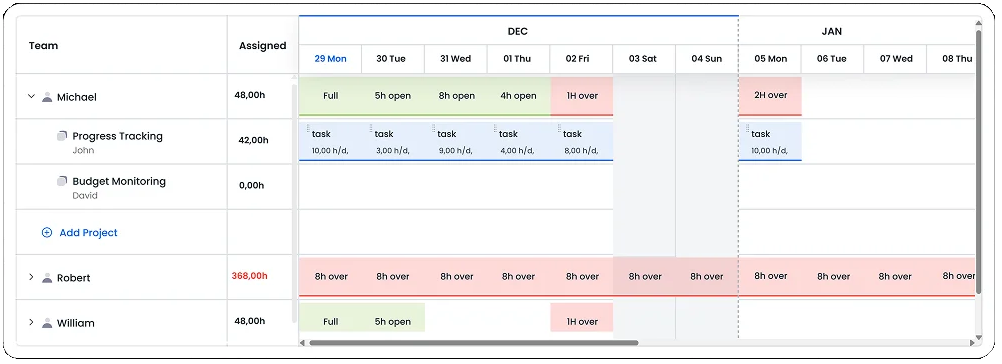Viewport: 1002px width, 364px height.
Task: Click Michael's person avatar icon
Action: pyautogui.click(x=47, y=97)
